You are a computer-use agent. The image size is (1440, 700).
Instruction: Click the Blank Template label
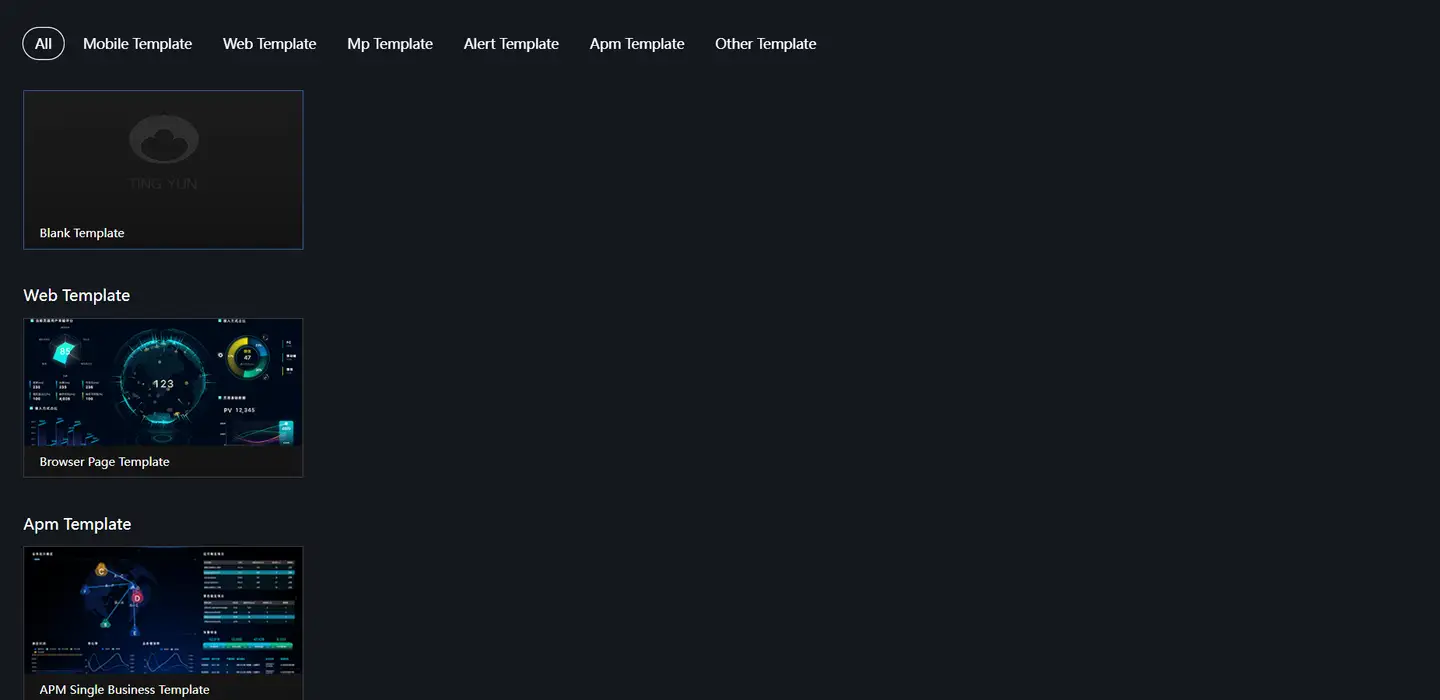point(82,233)
